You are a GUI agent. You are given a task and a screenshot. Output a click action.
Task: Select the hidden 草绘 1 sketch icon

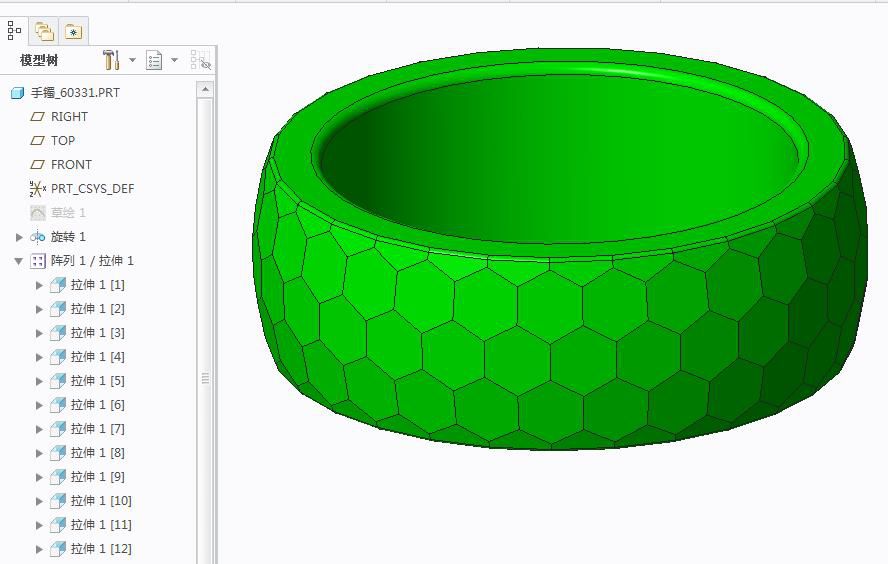(37, 213)
